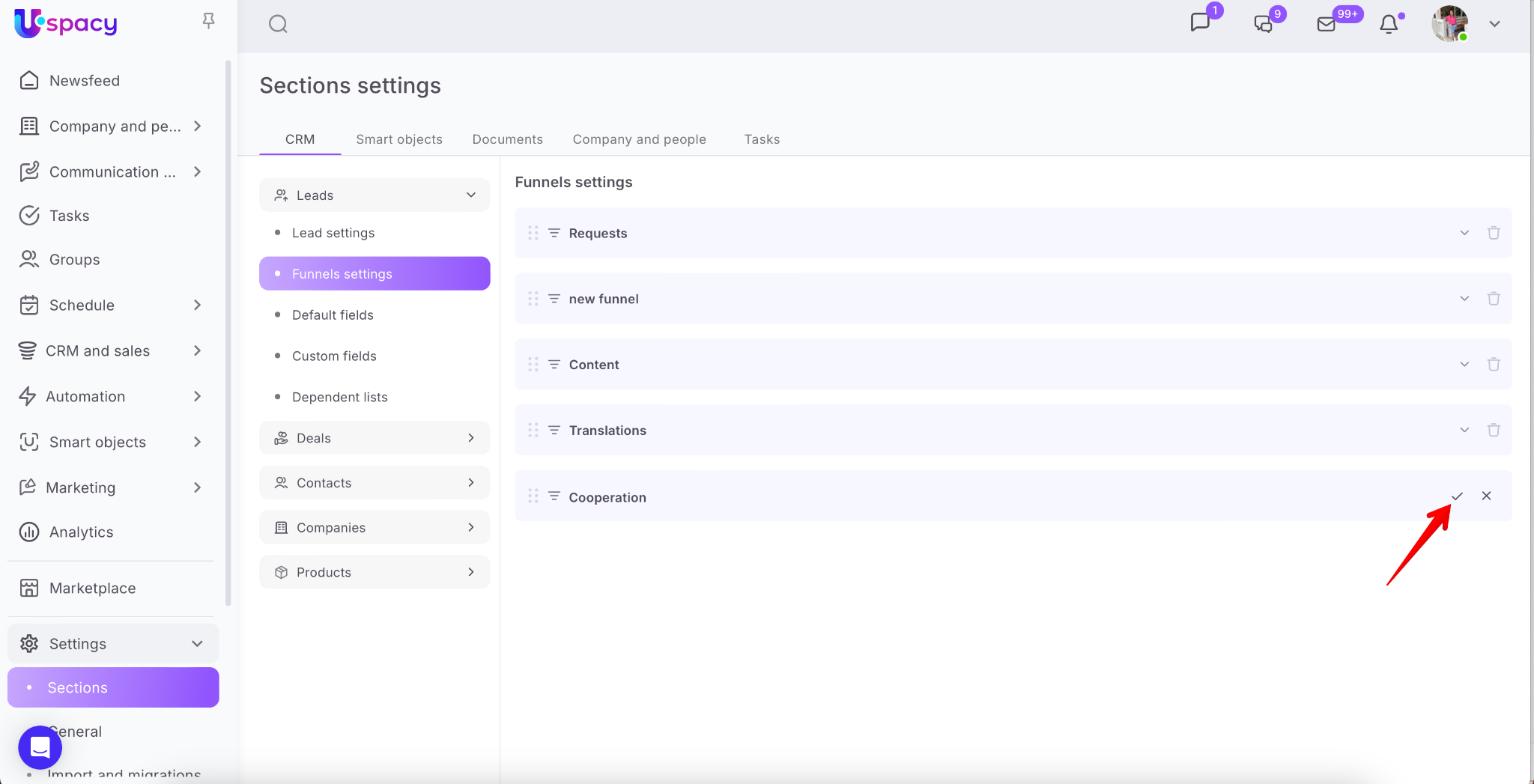1534x784 pixels.
Task: Open the search icon in top bar
Action: pyautogui.click(x=278, y=24)
